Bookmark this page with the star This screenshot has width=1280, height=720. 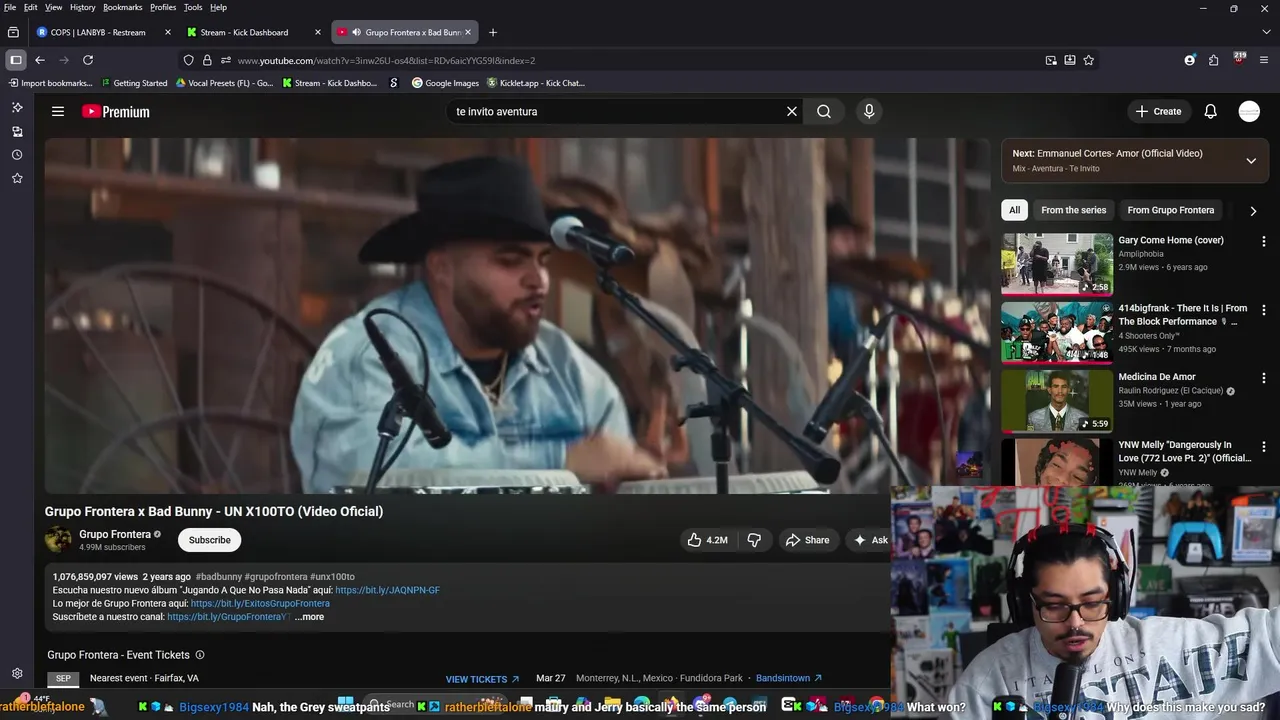click(x=1088, y=60)
